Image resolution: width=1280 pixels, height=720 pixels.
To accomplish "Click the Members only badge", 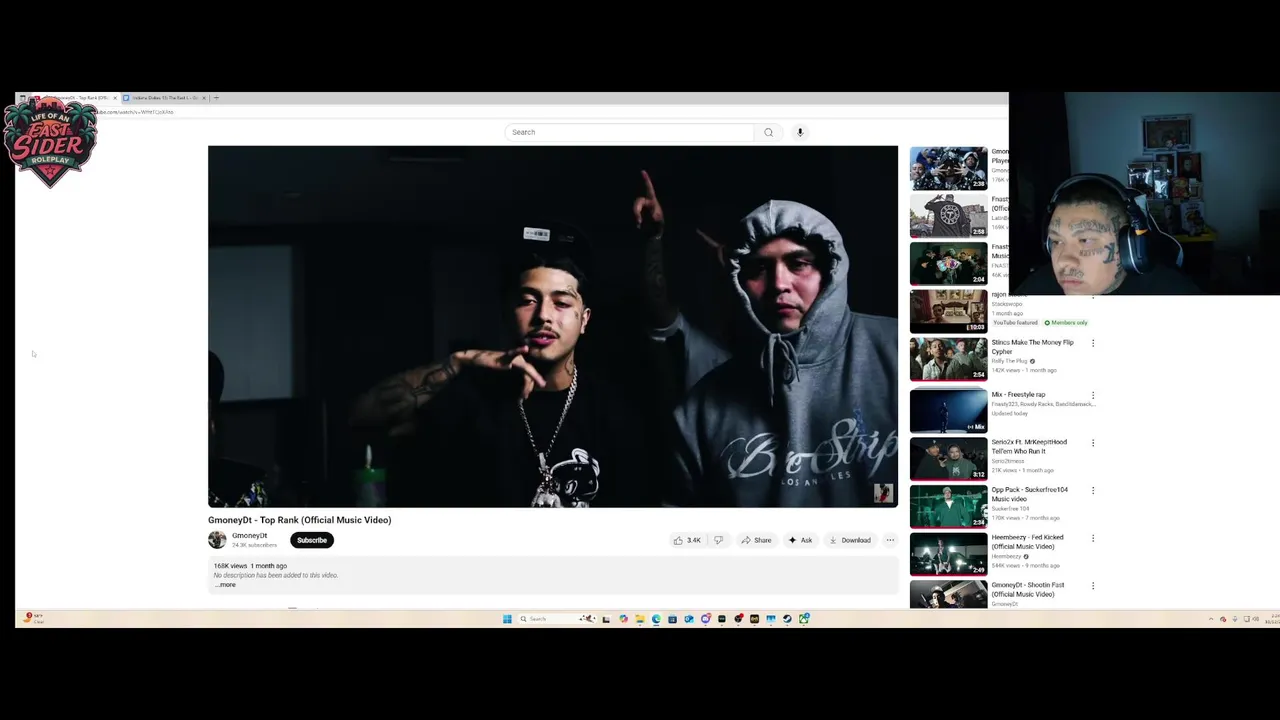I will [1066, 323].
